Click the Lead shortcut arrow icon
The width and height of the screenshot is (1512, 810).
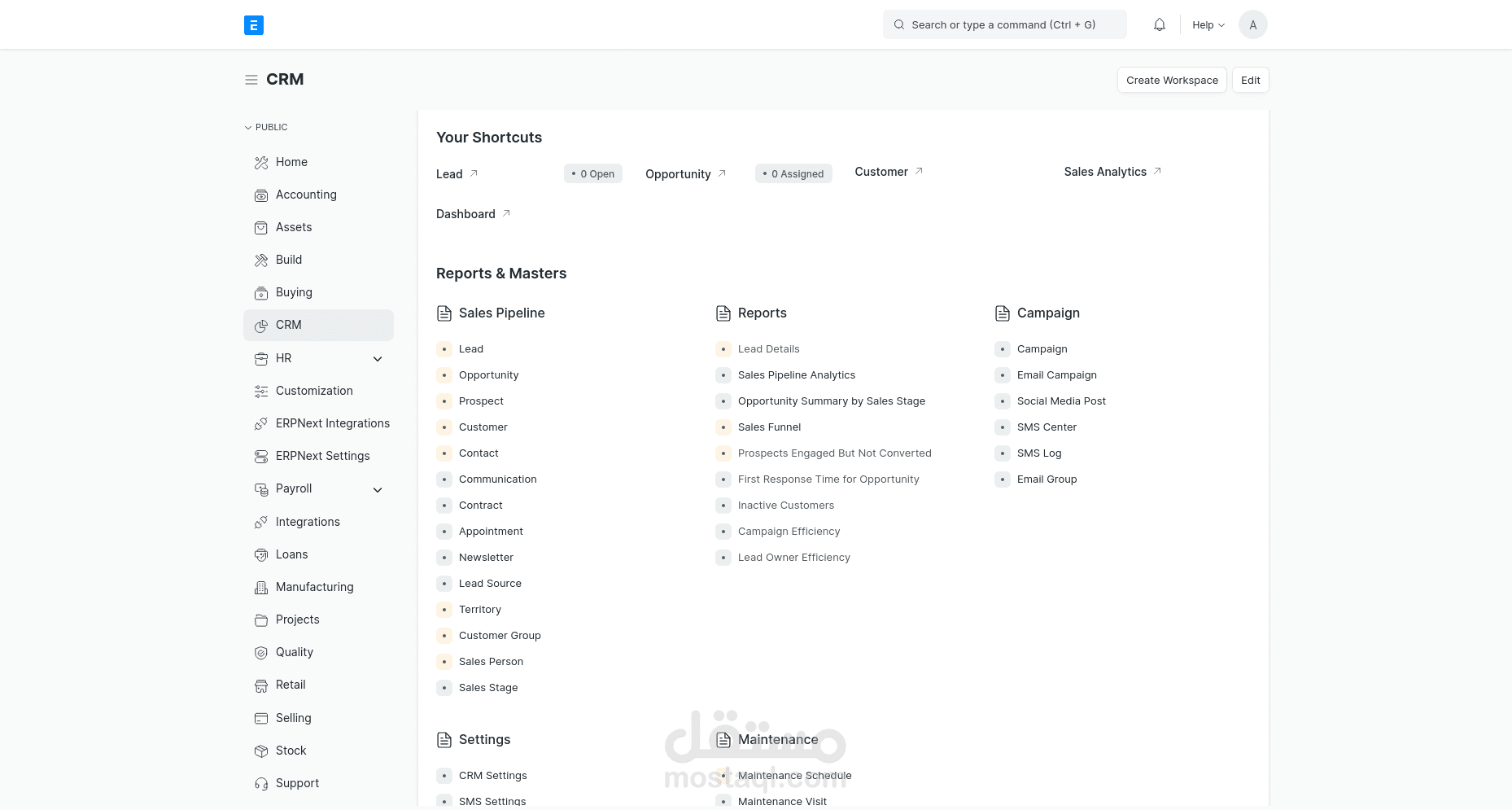pyautogui.click(x=474, y=173)
